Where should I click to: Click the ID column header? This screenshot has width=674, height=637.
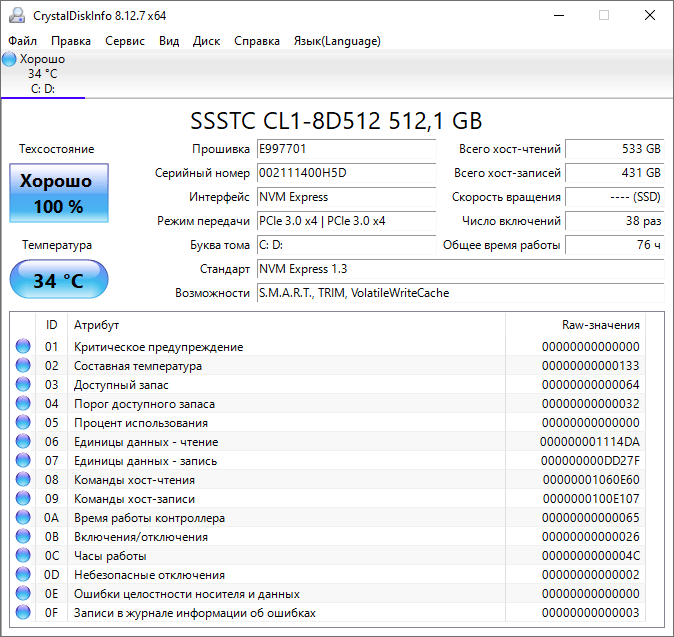(x=51, y=325)
